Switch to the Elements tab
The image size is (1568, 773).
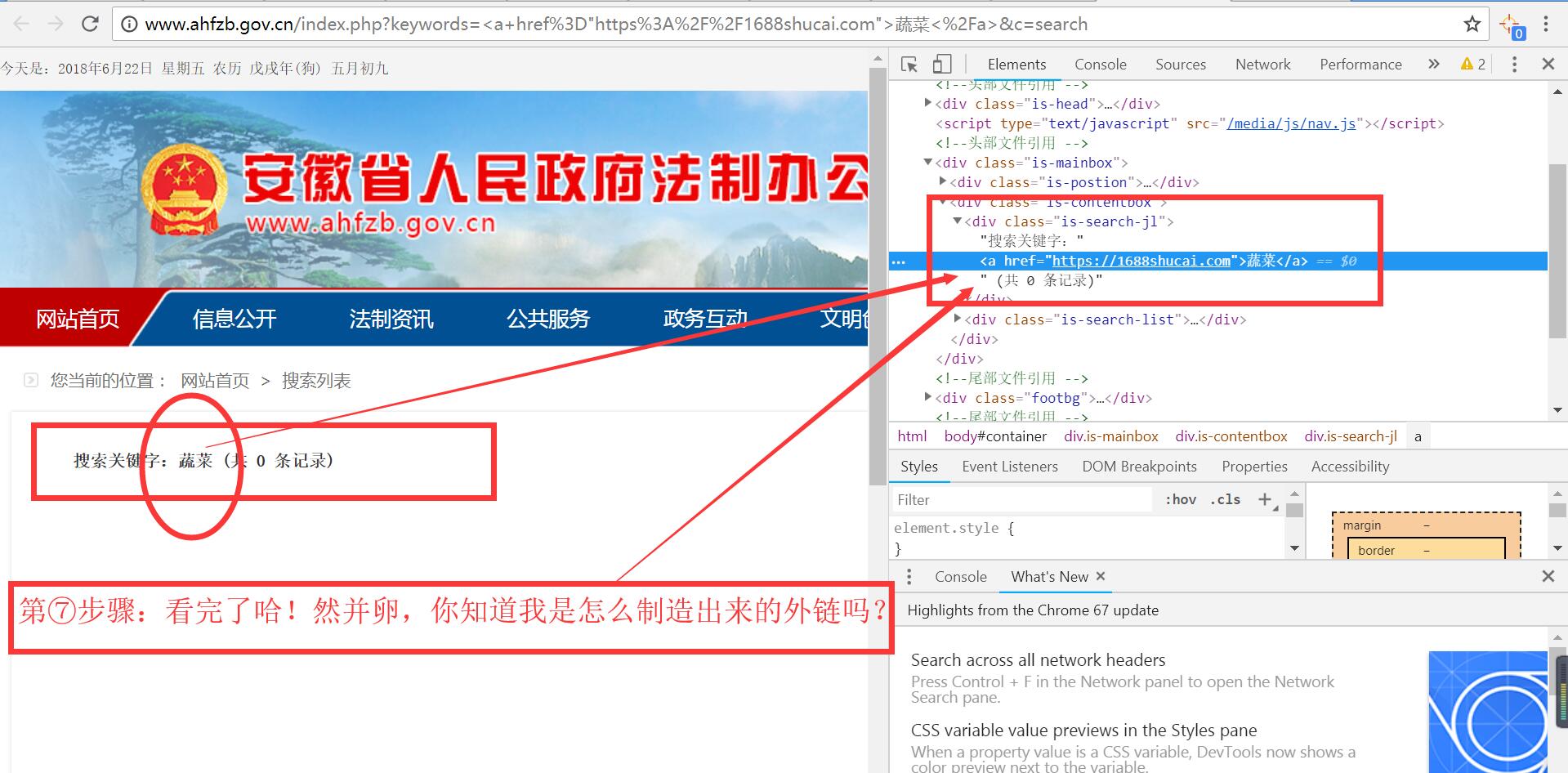[x=1016, y=65]
